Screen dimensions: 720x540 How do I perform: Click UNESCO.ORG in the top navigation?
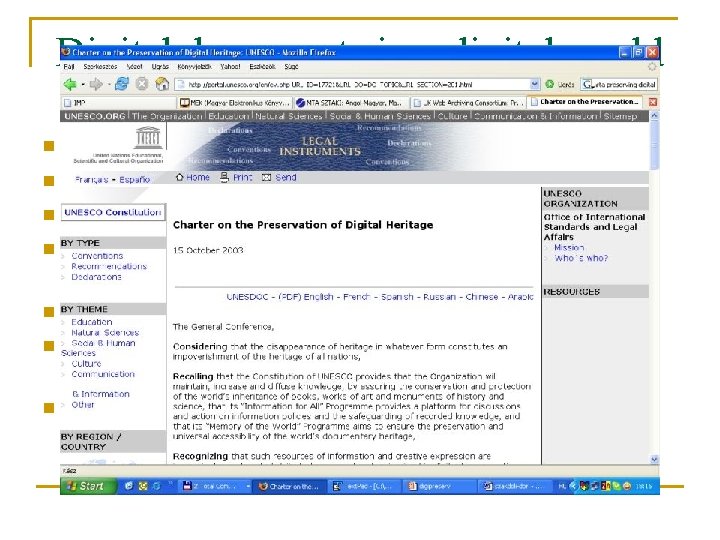click(95, 116)
